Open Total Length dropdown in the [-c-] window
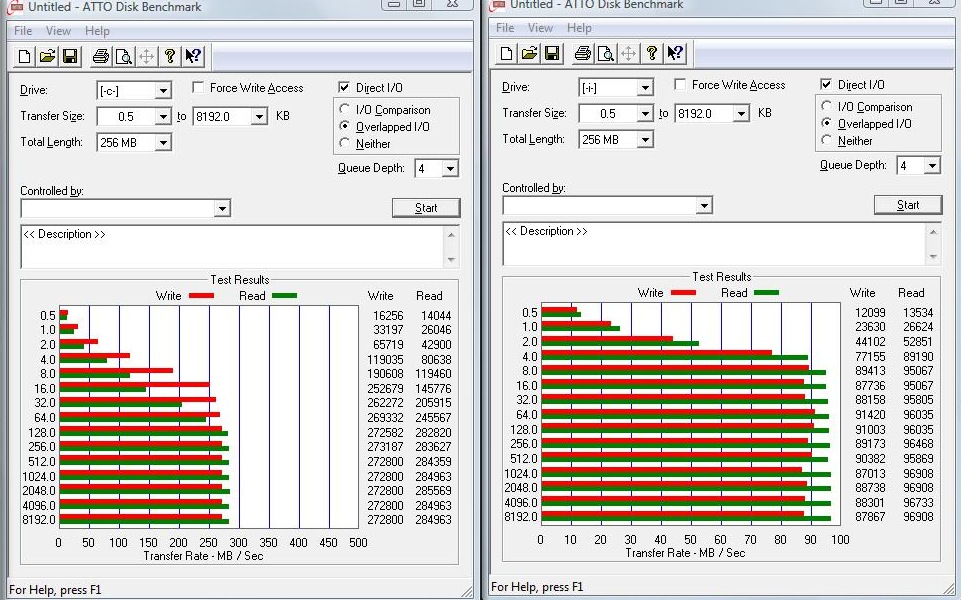Image resolution: width=961 pixels, height=600 pixels. (162, 143)
